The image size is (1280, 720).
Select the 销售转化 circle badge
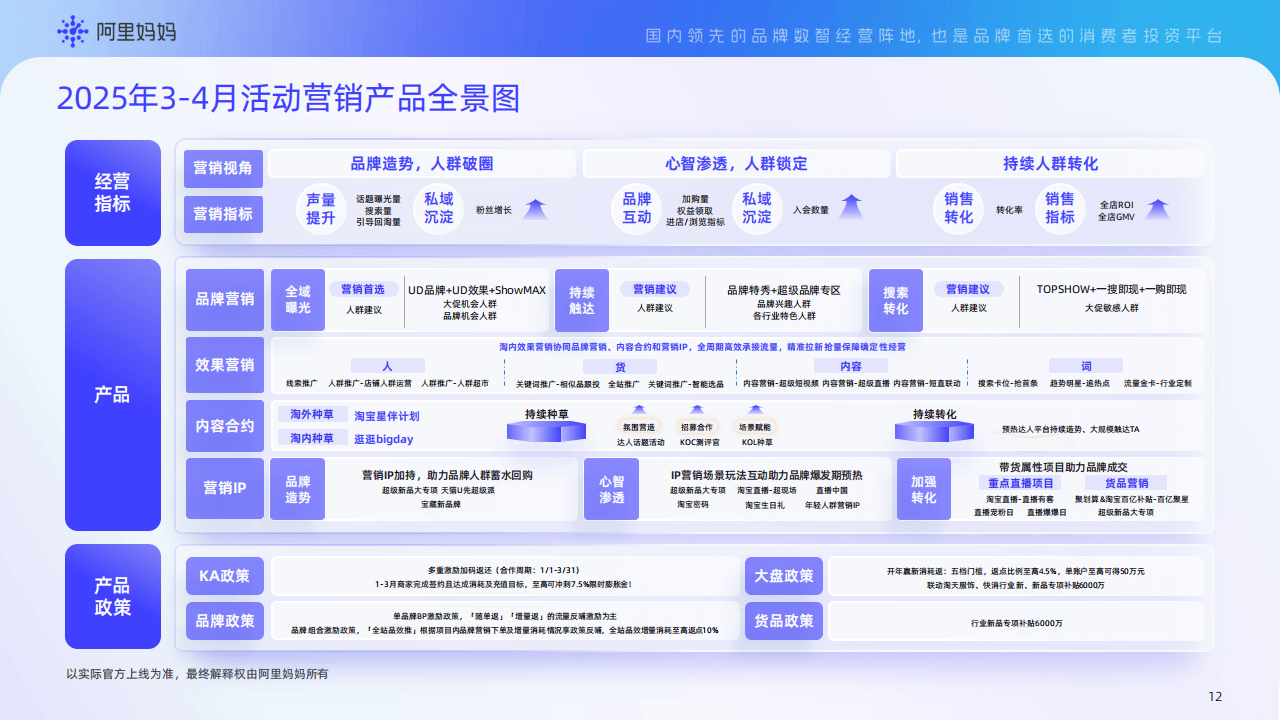coord(958,208)
